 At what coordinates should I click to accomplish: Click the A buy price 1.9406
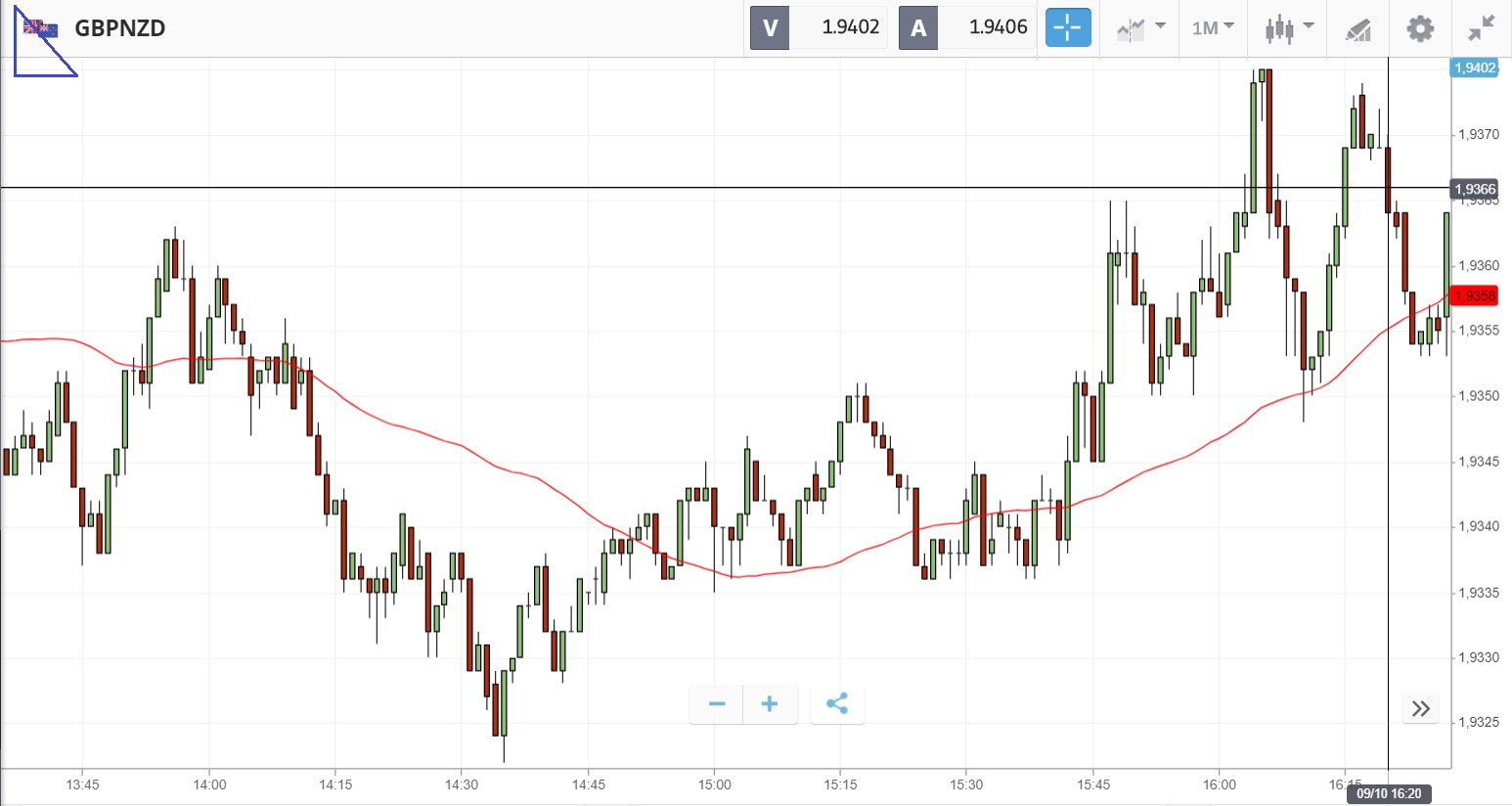click(x=998, y=27)
